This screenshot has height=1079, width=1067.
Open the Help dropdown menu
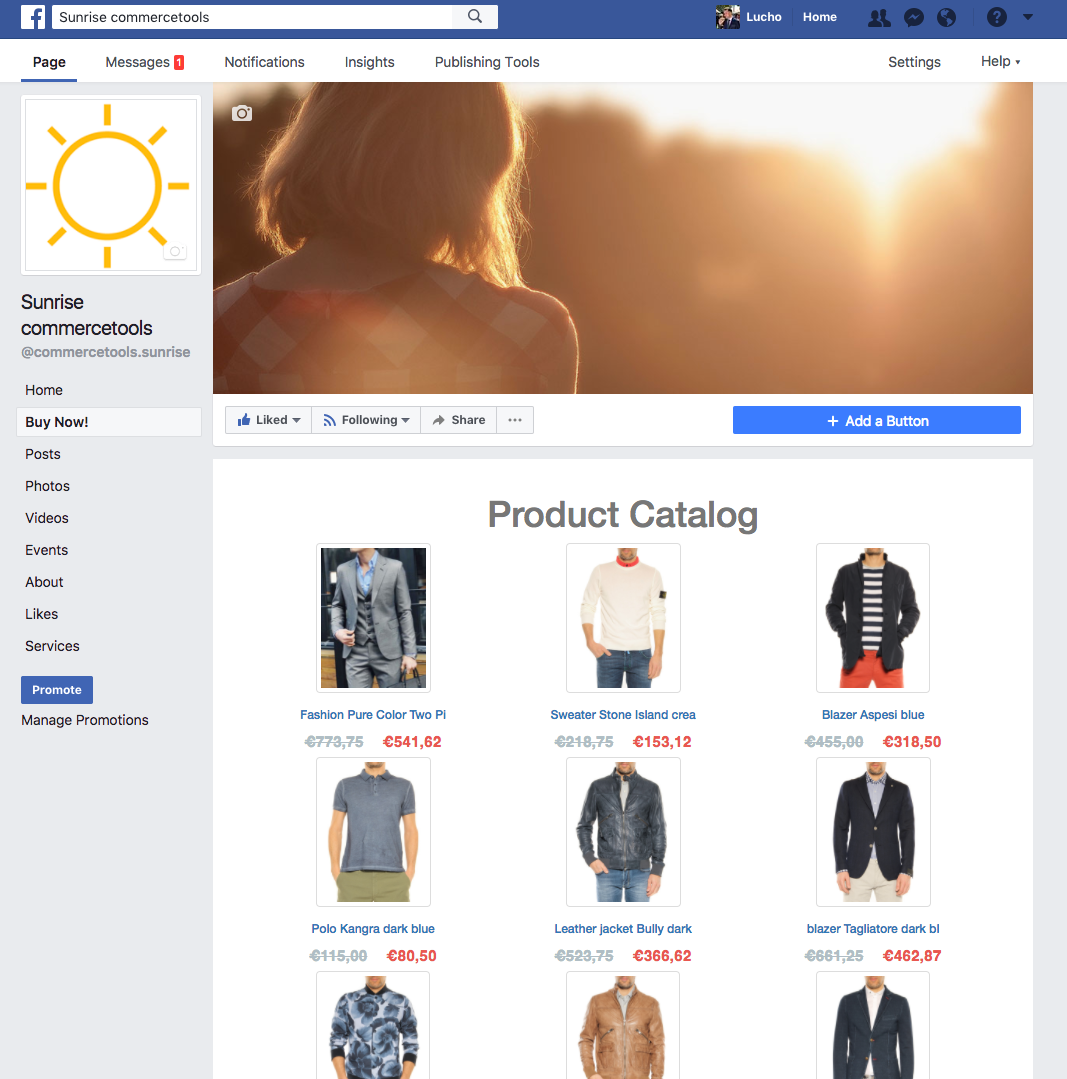(1000, 61)
